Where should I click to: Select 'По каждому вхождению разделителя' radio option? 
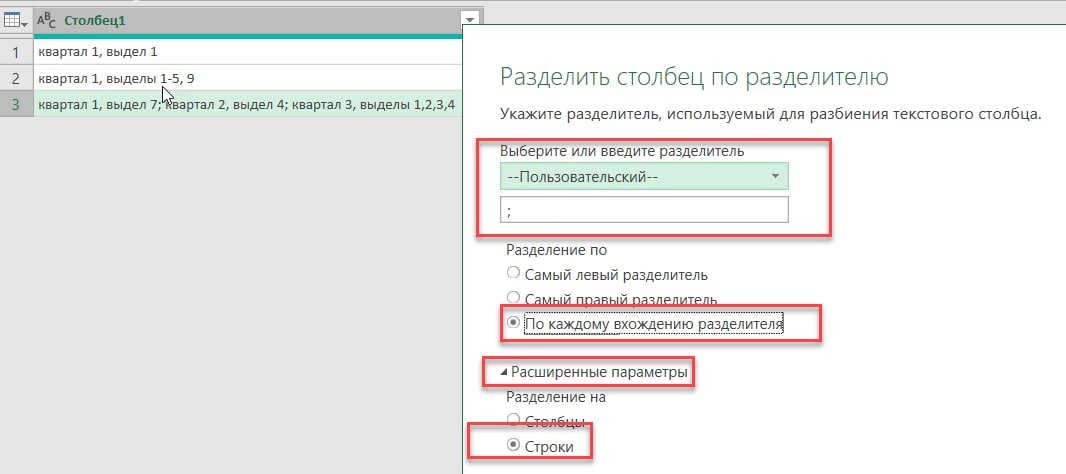click(x=514, y=324)
